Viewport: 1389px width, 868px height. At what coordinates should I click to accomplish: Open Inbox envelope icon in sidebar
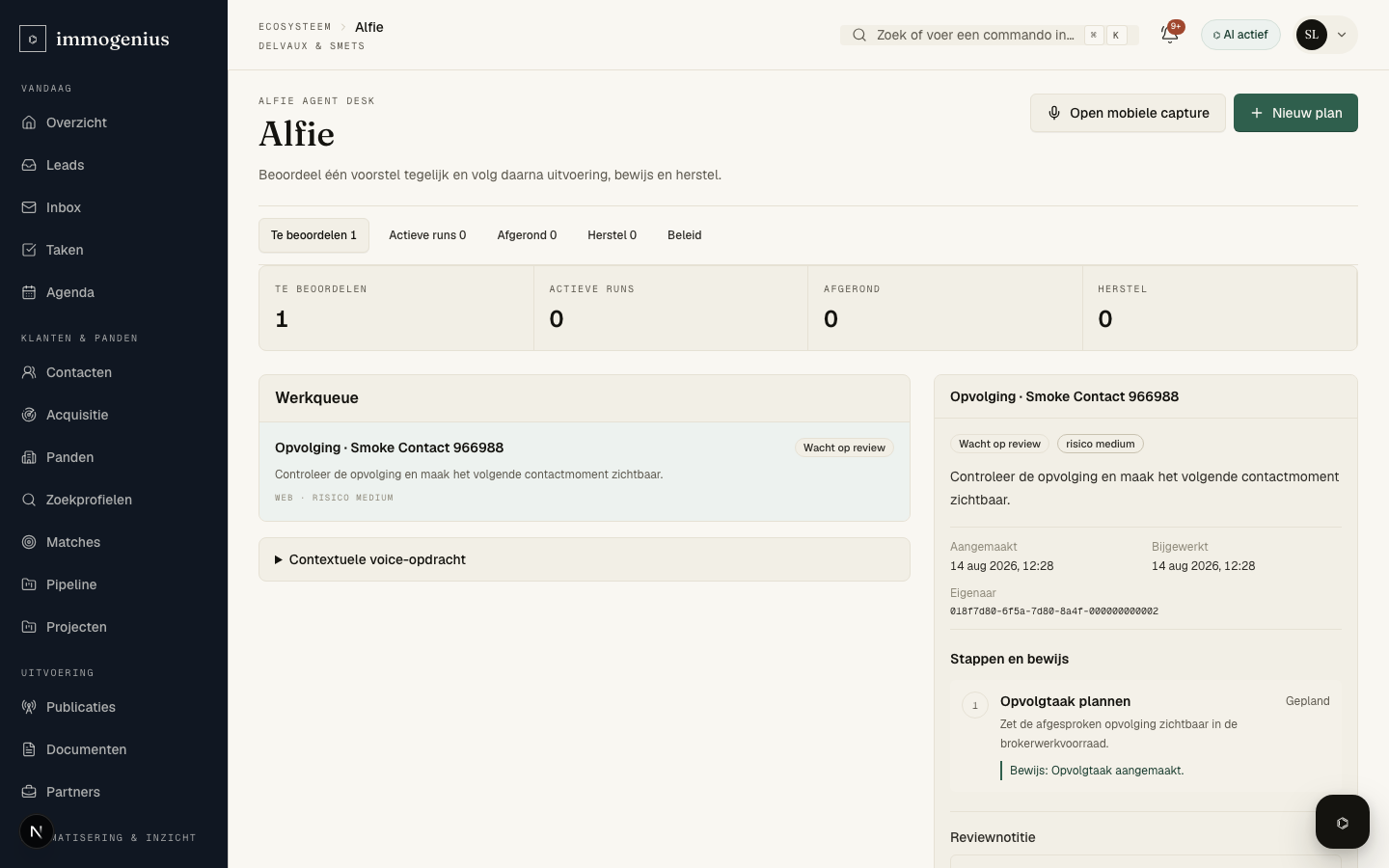point(29,207)
